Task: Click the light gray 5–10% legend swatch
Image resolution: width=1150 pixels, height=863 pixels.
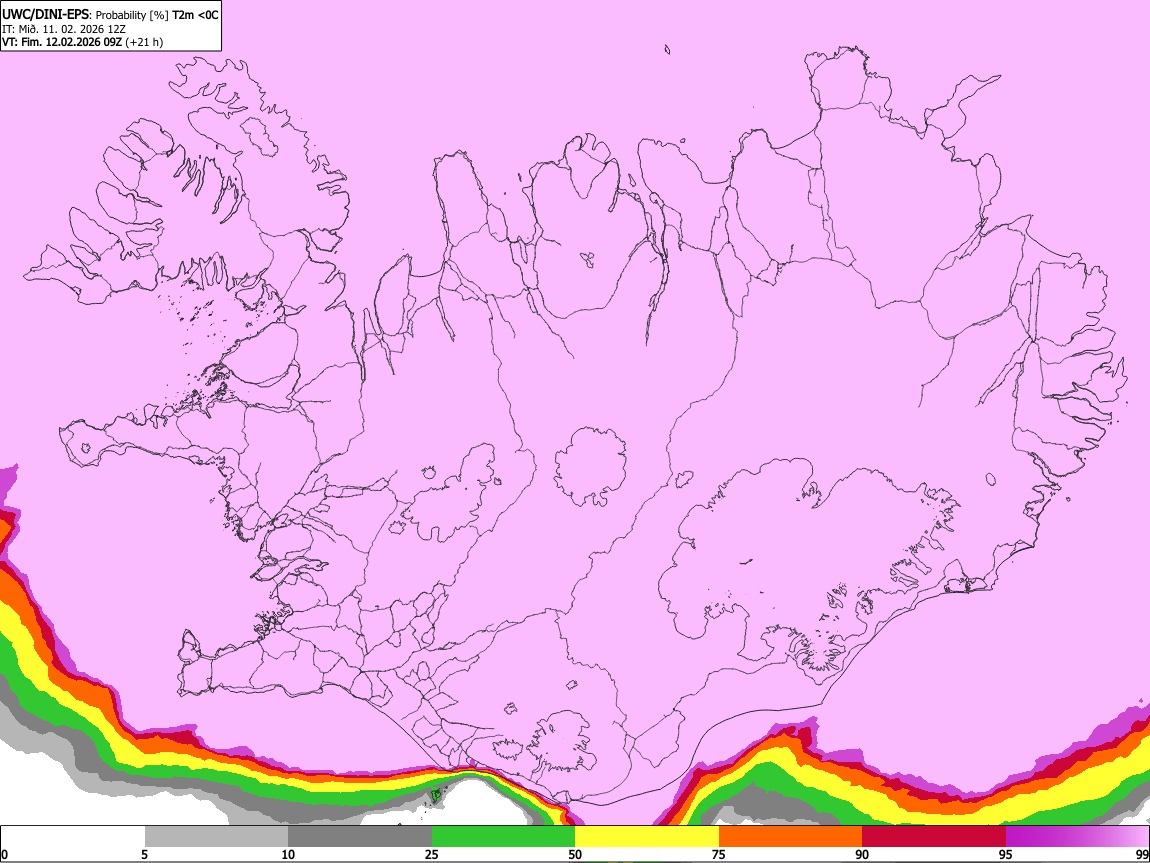Action: coord(216,837)
